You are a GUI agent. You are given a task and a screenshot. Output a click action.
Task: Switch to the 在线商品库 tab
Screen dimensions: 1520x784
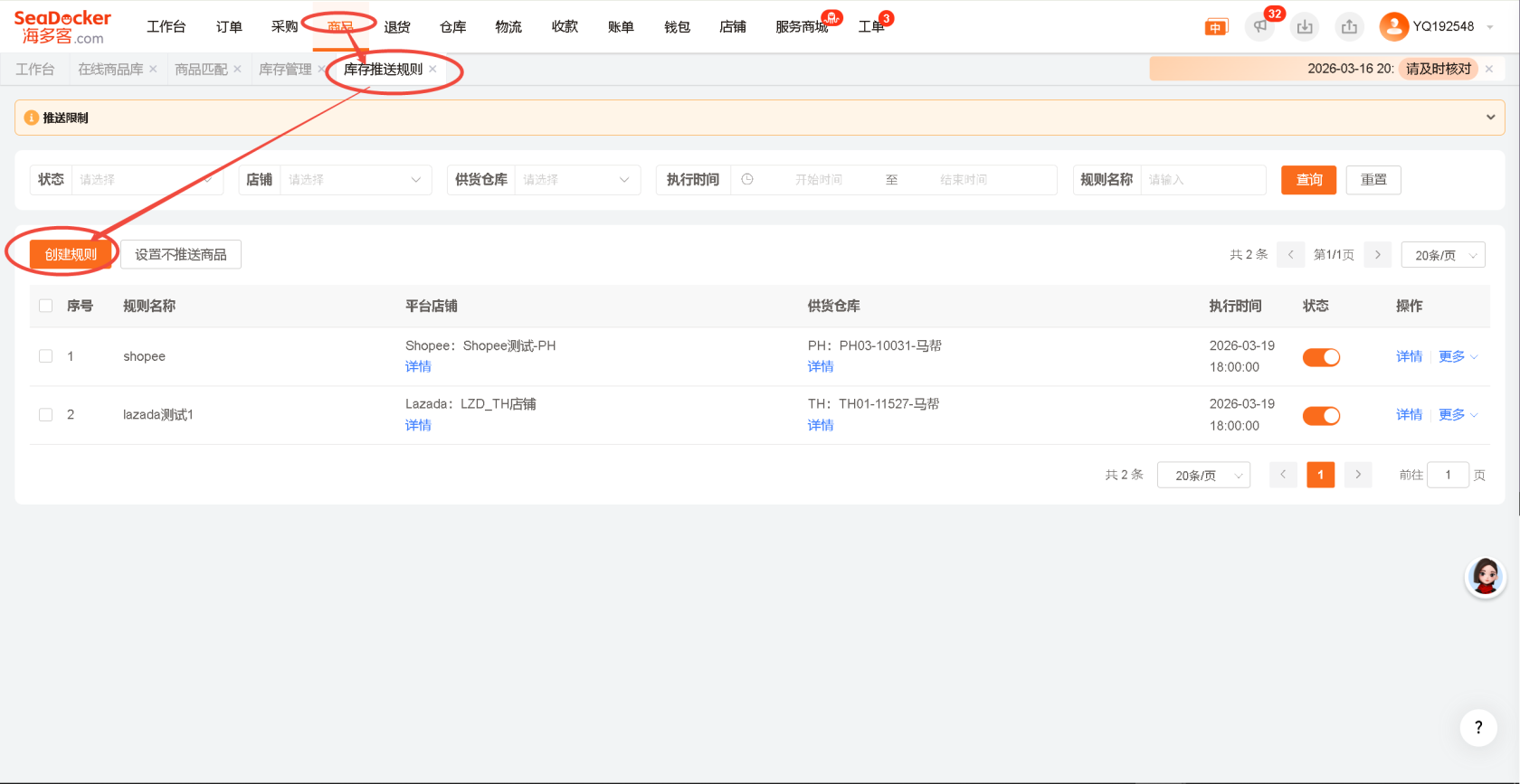[110, 70]
